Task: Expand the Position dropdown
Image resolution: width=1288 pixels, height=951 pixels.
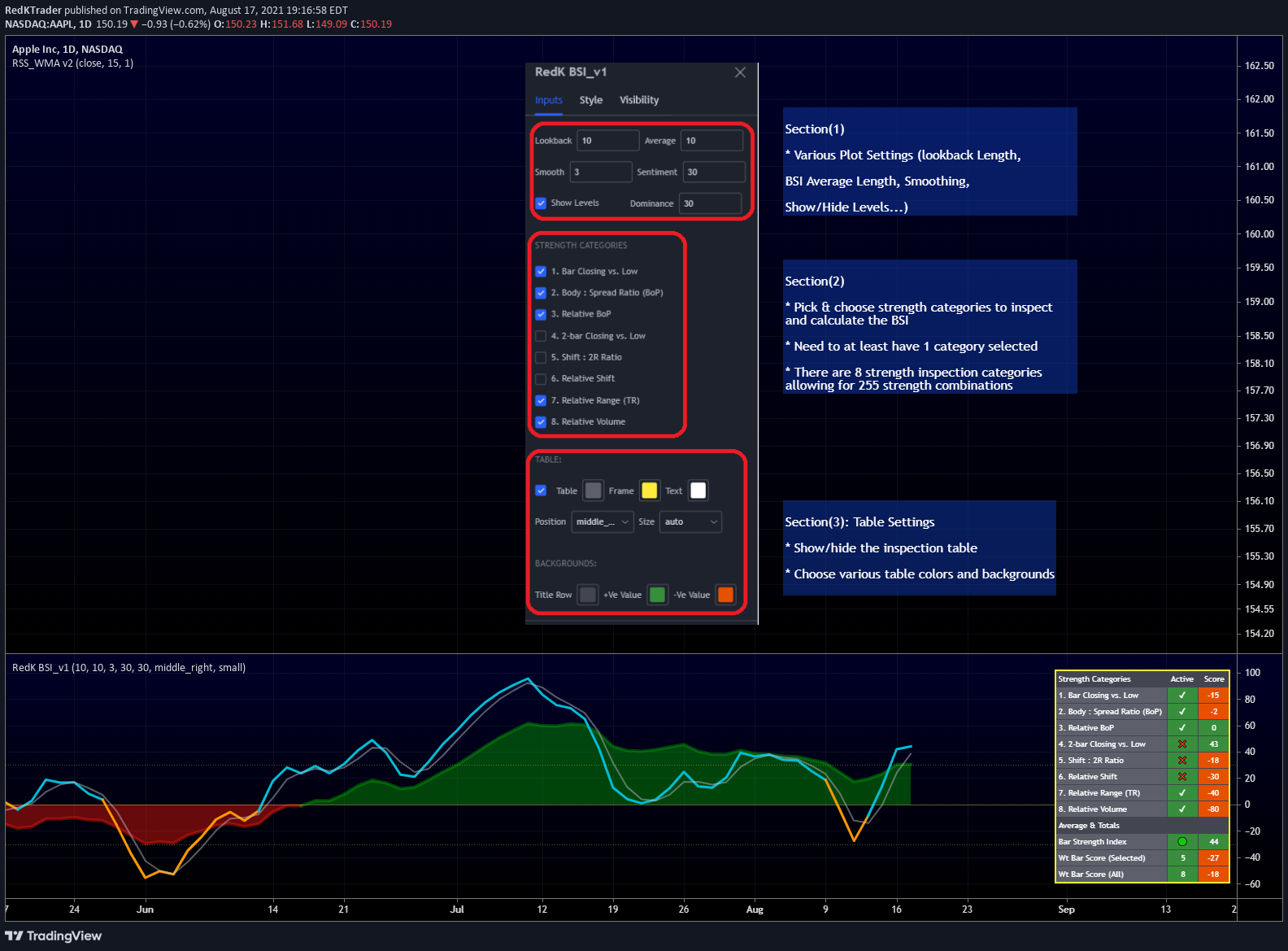Action: coord(603,522)
